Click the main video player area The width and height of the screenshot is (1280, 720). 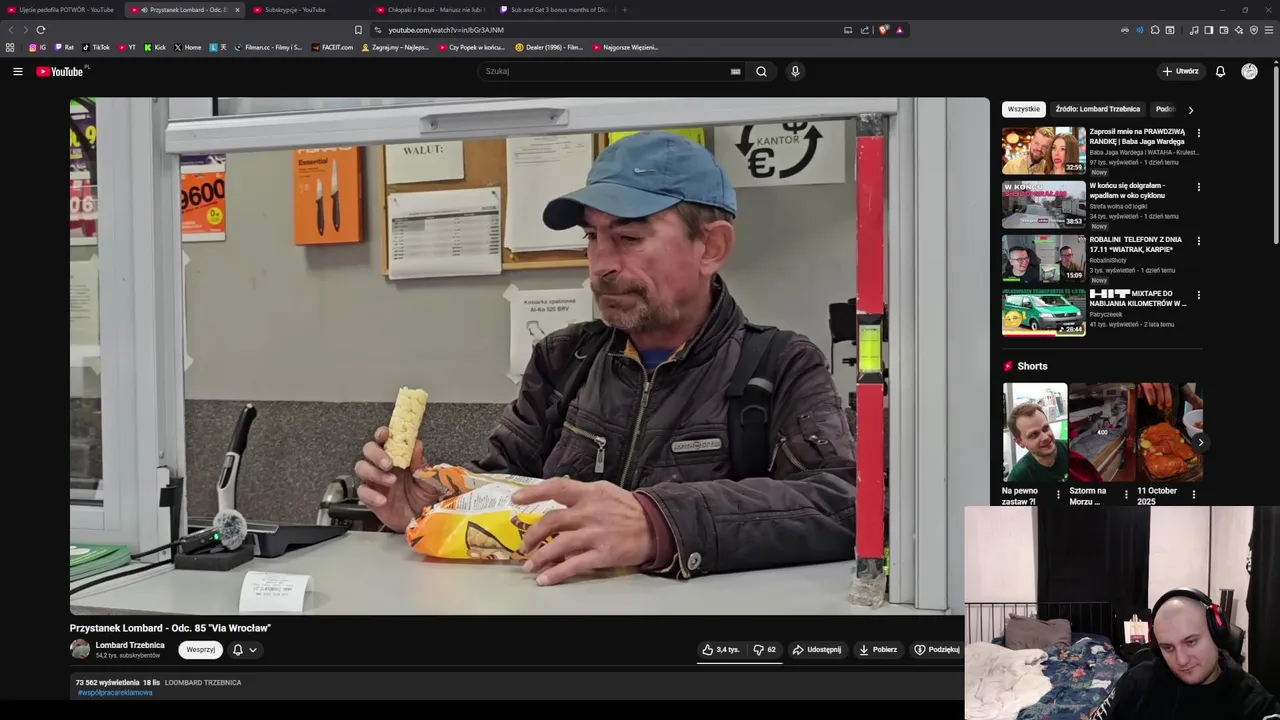530,356
